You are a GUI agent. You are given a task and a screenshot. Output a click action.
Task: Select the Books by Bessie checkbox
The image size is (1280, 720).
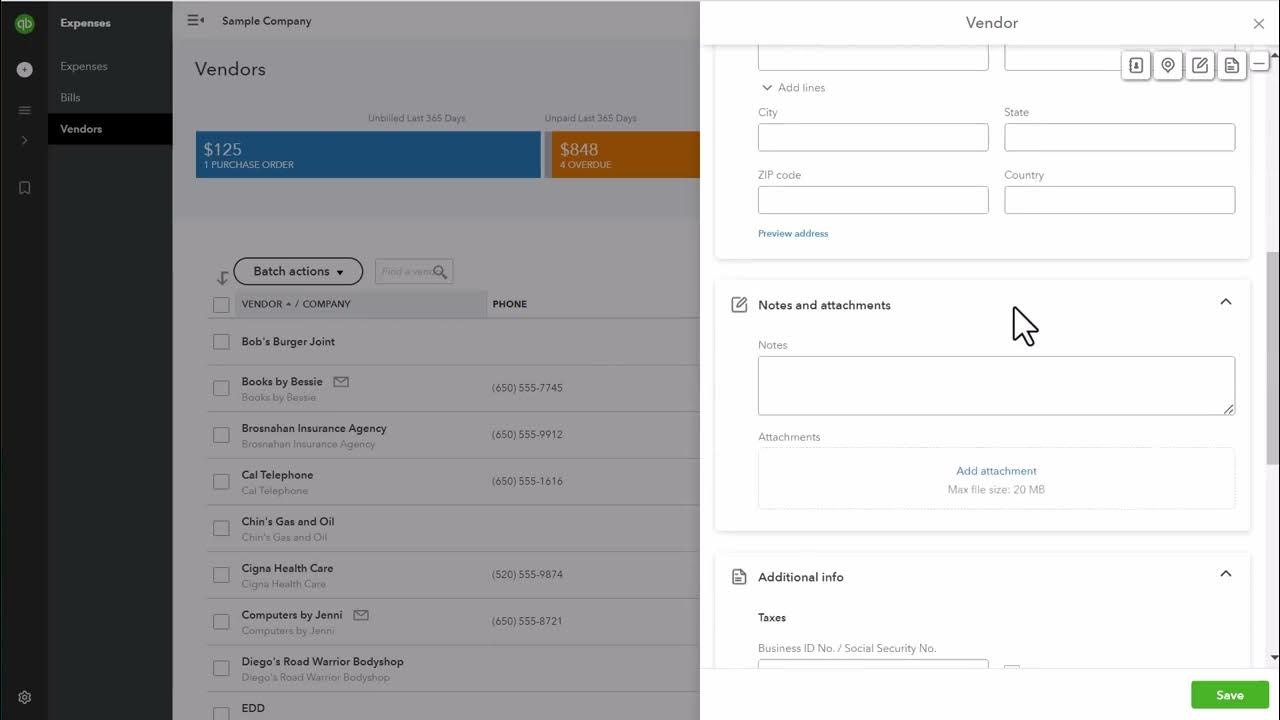221,388
